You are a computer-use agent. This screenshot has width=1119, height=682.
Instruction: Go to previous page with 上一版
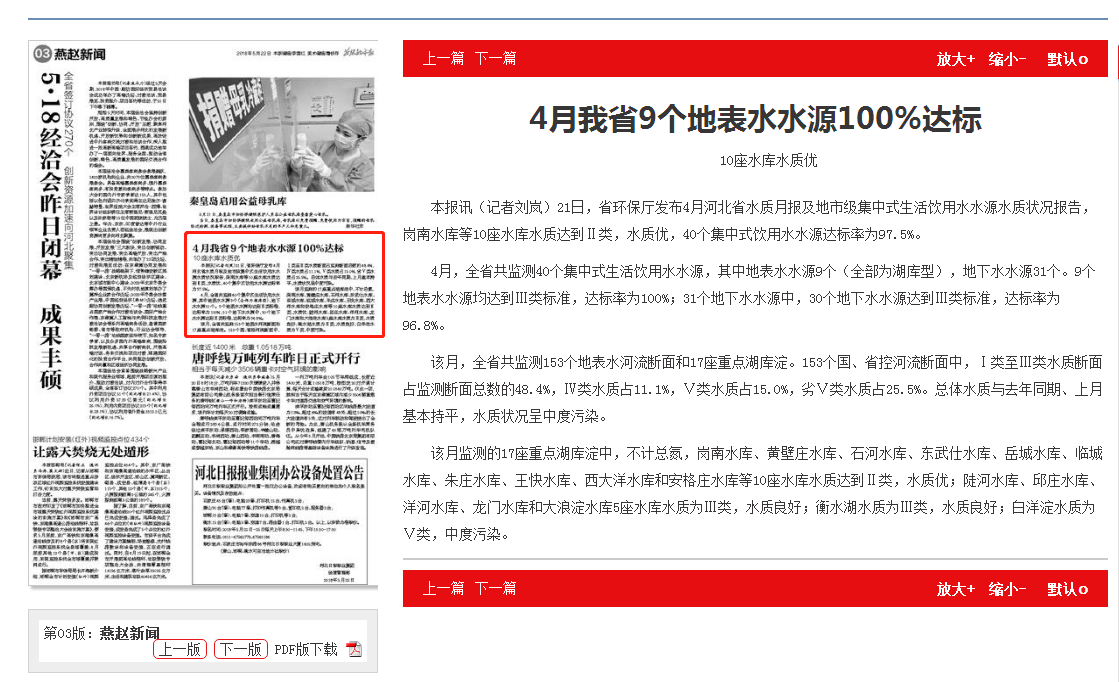pos(180,650)
